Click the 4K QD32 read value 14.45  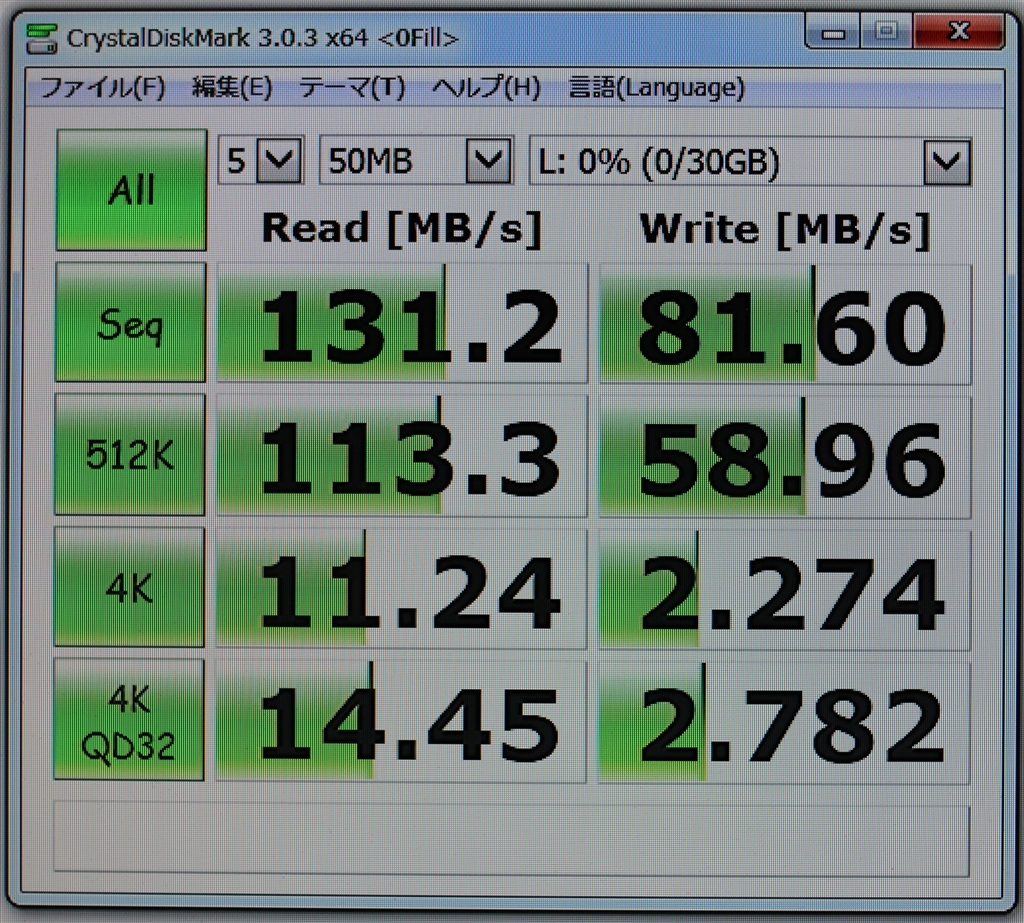click(x=400, y=721)
